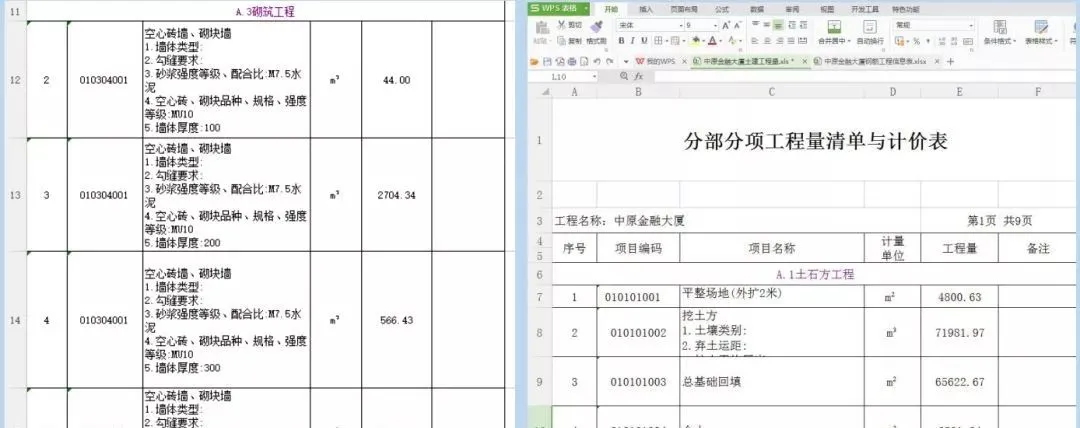This screenshot has height=428, width=1080.
Task: Click the save icon in quick toolbar
Action: 547,61
